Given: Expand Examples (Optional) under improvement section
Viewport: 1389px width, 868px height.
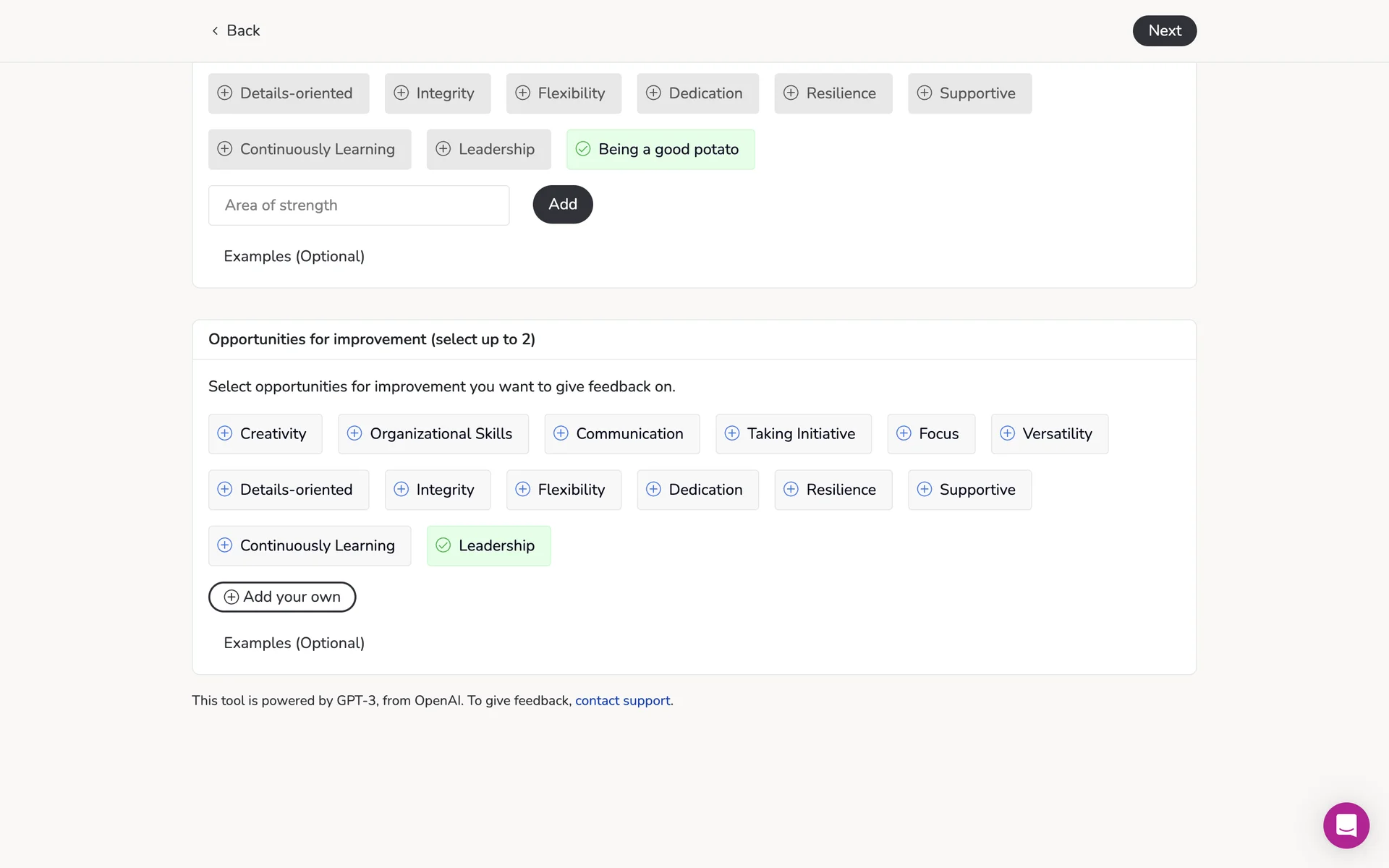Looking at the screenshot, I should 294,643.
